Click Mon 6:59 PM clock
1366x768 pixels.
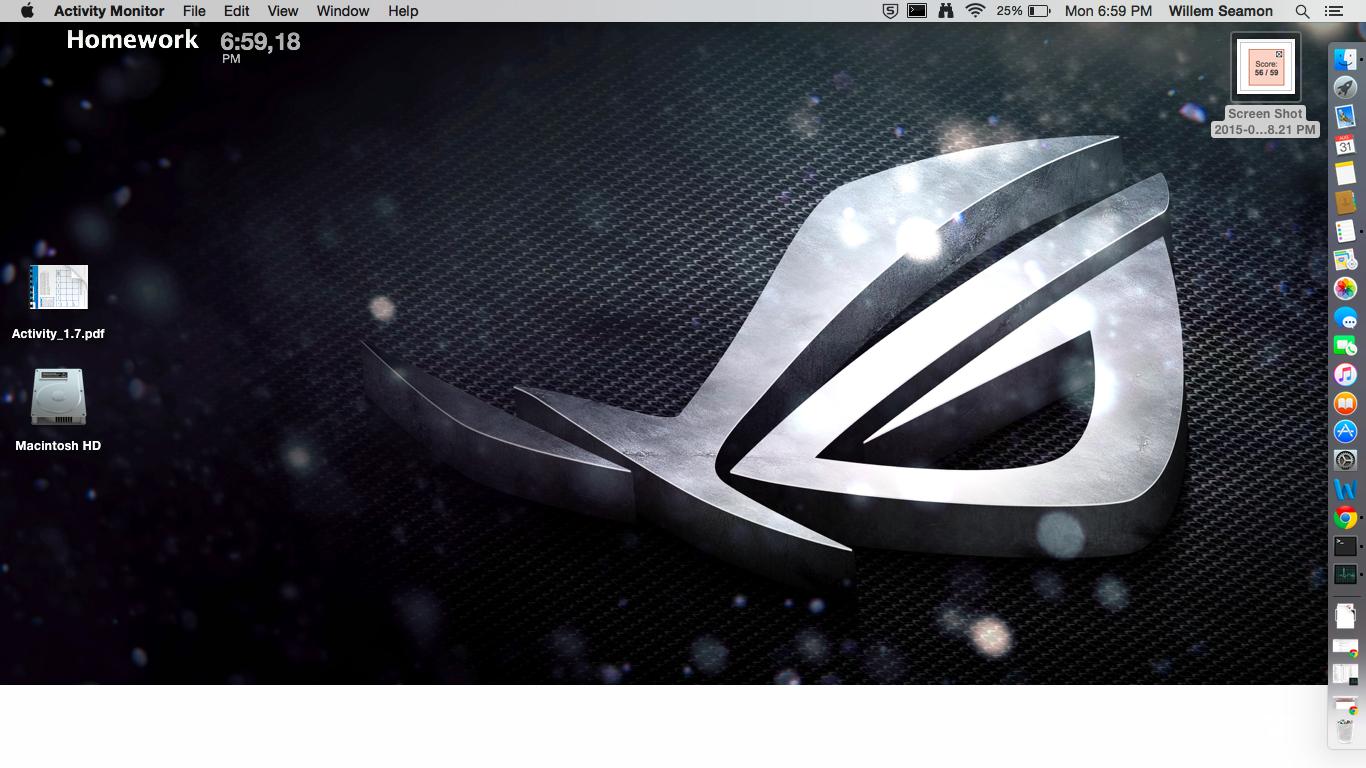1108,11
